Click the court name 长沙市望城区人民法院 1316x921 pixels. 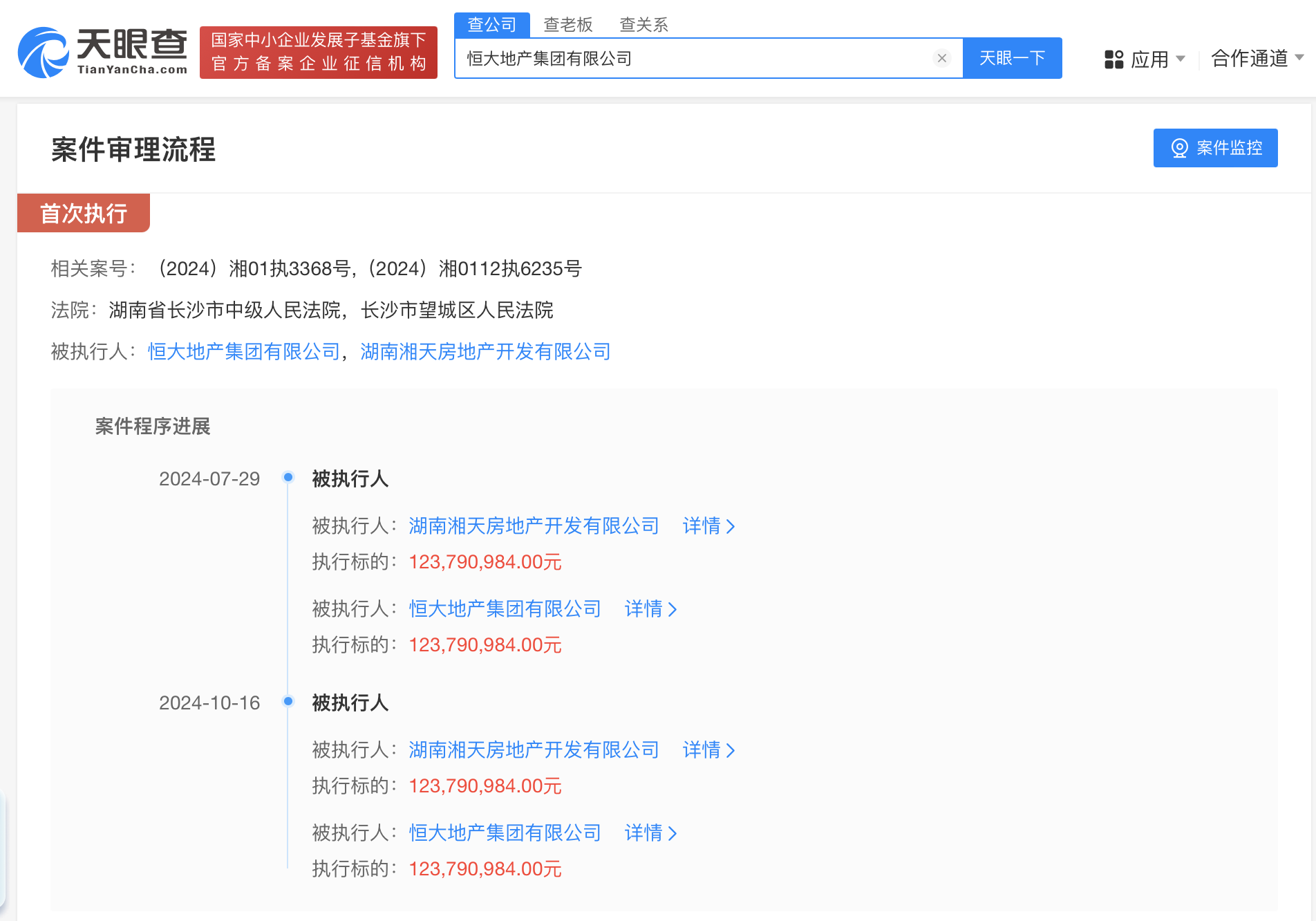(x=457, y=310)
